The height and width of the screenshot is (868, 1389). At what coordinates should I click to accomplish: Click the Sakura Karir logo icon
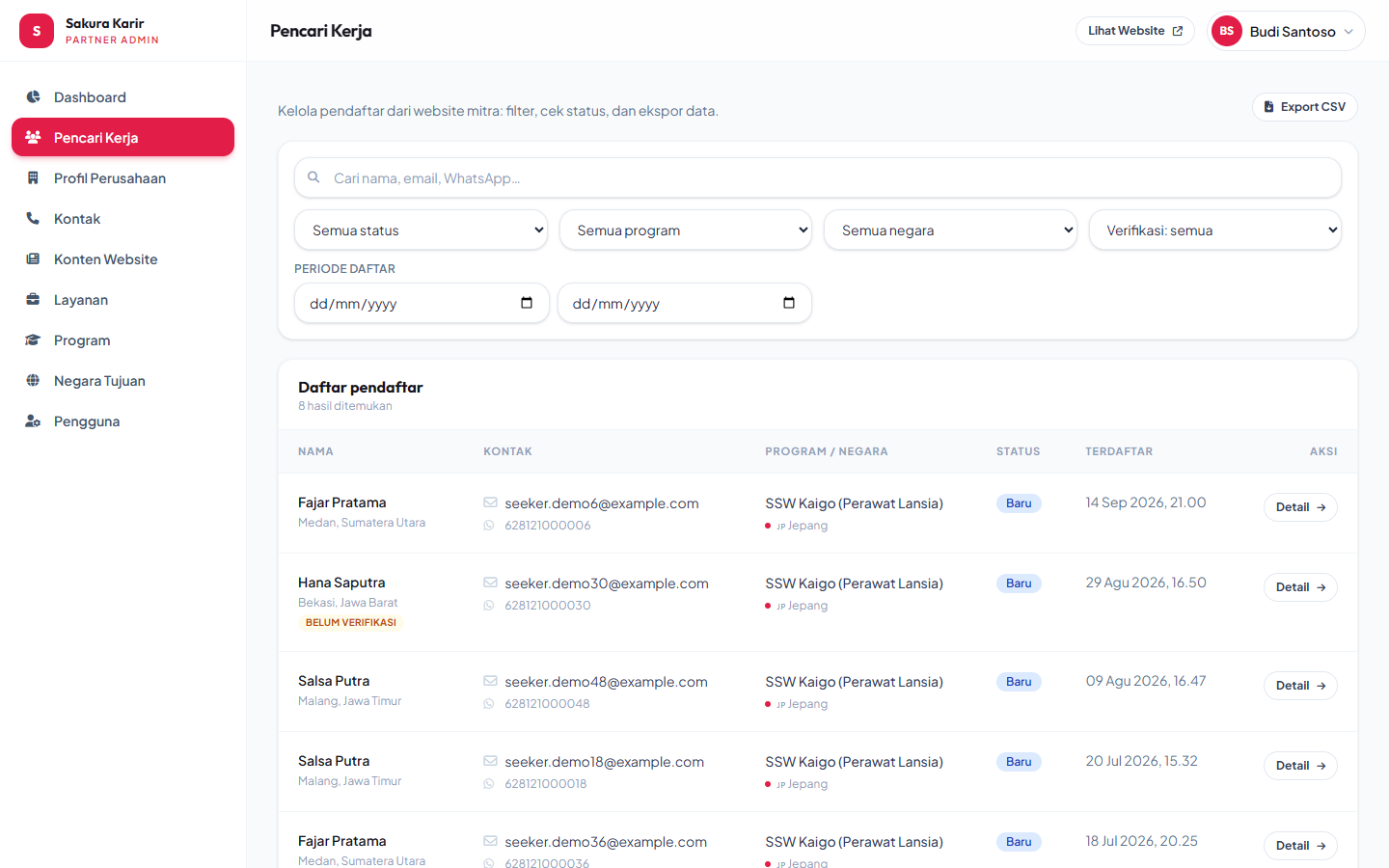37,31
